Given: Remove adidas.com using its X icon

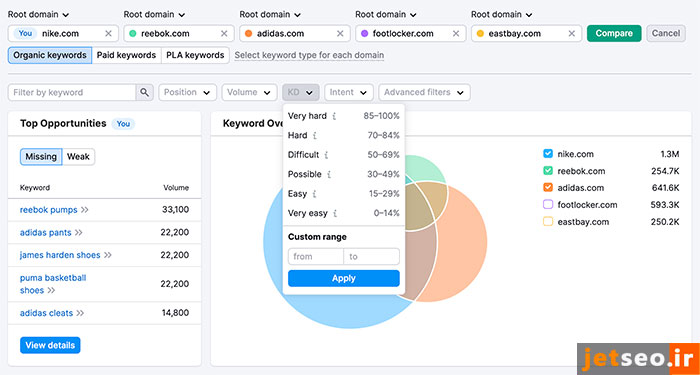Looking at the screenshot, I should [340, 33].
